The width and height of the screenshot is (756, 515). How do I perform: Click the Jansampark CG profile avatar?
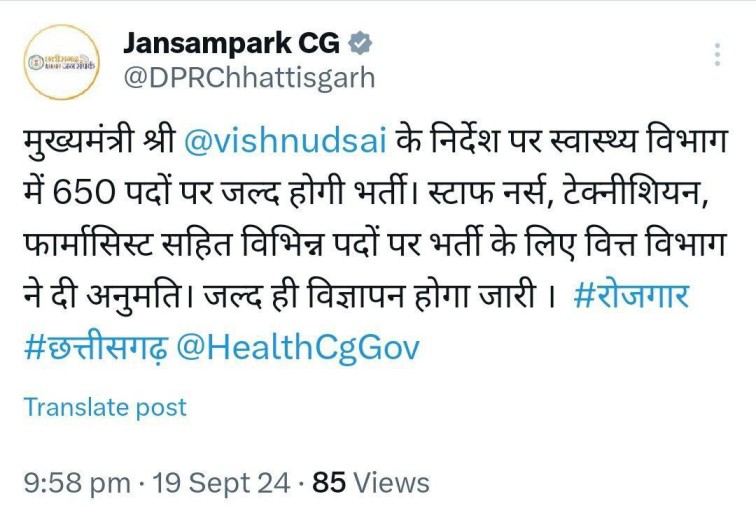(62, 62)
